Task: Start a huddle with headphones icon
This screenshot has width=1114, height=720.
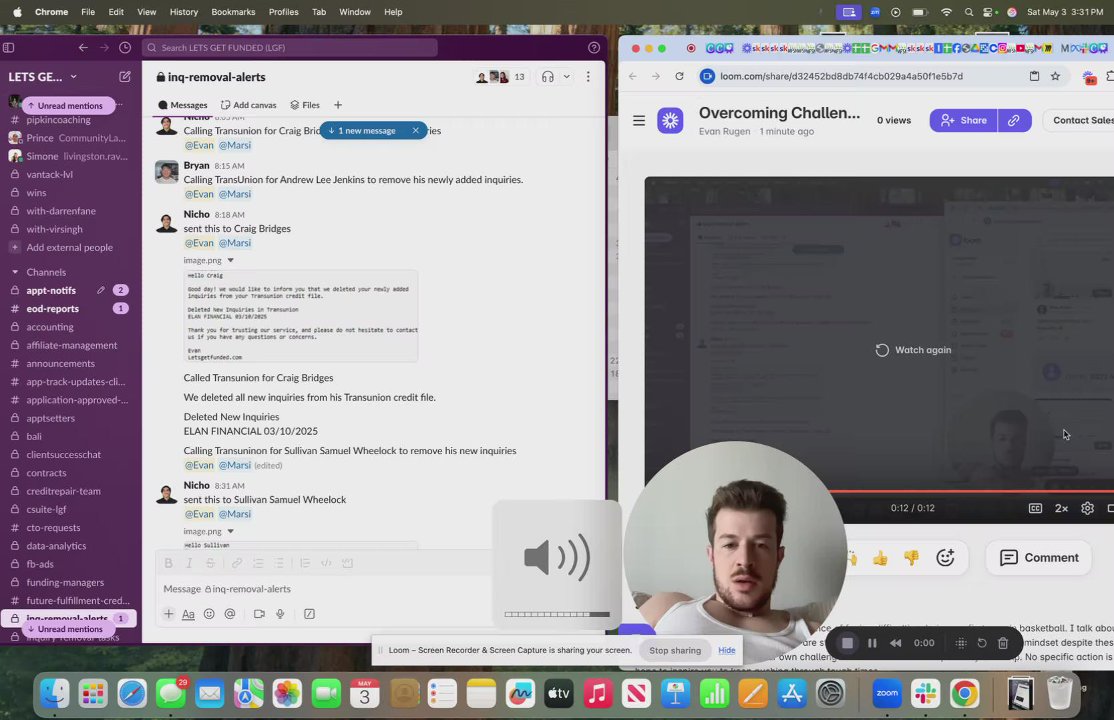Action: click(547, 77)
